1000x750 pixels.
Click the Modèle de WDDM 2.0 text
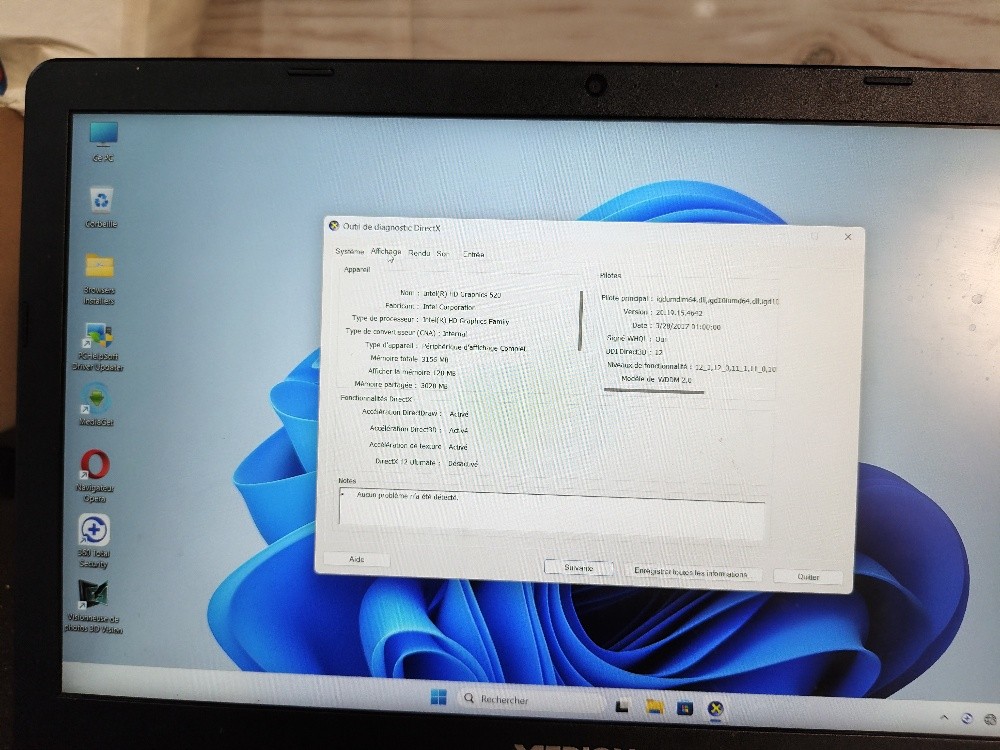point(656,379)
